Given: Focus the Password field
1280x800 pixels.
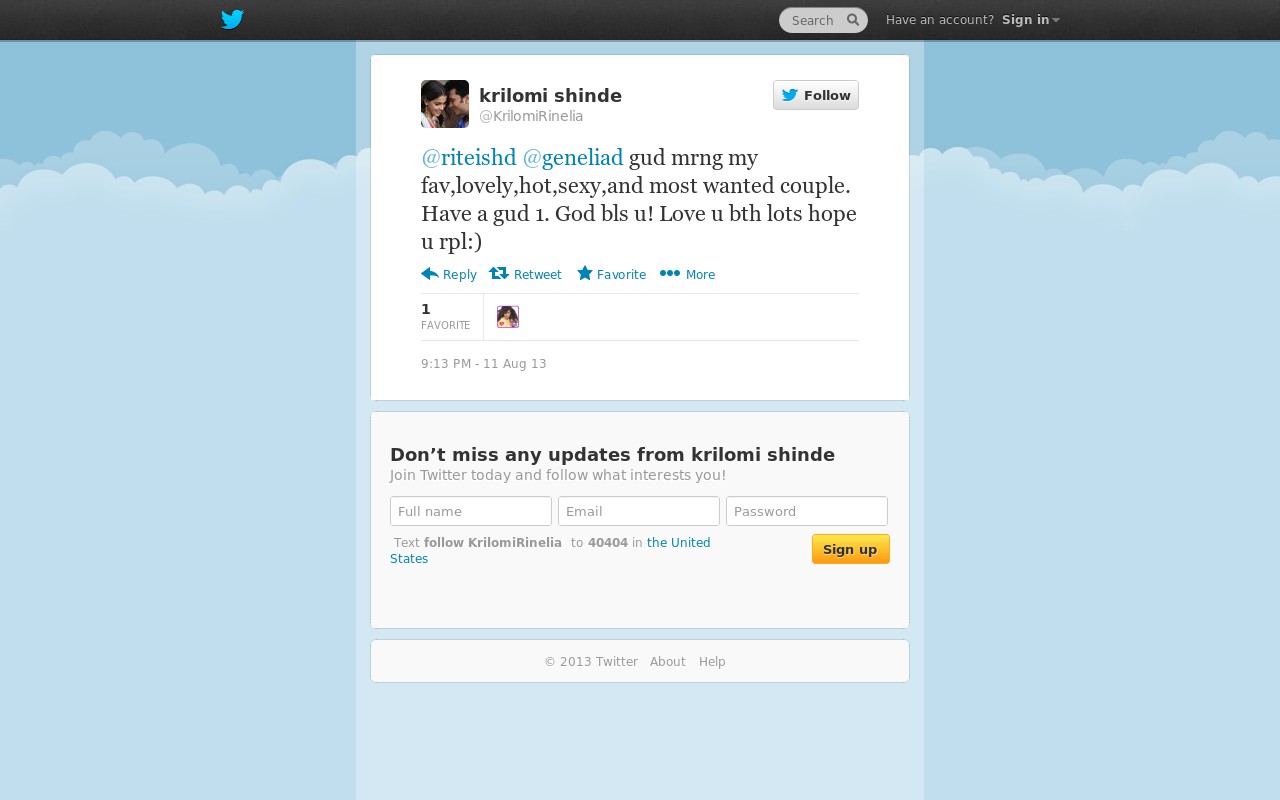Looking at the screenshot, I should click(x=807, y=511).
